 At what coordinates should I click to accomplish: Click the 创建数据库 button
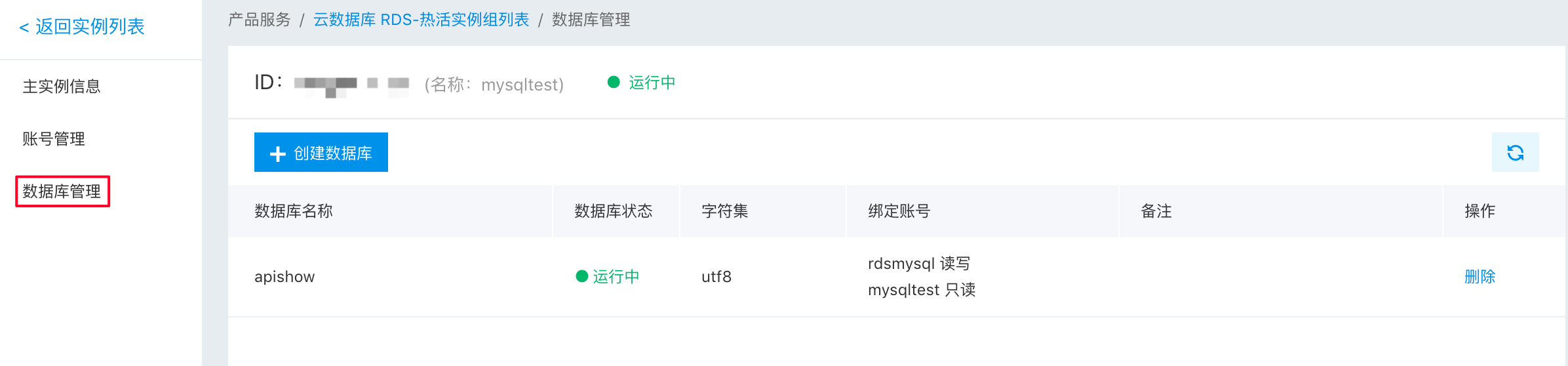321,152
